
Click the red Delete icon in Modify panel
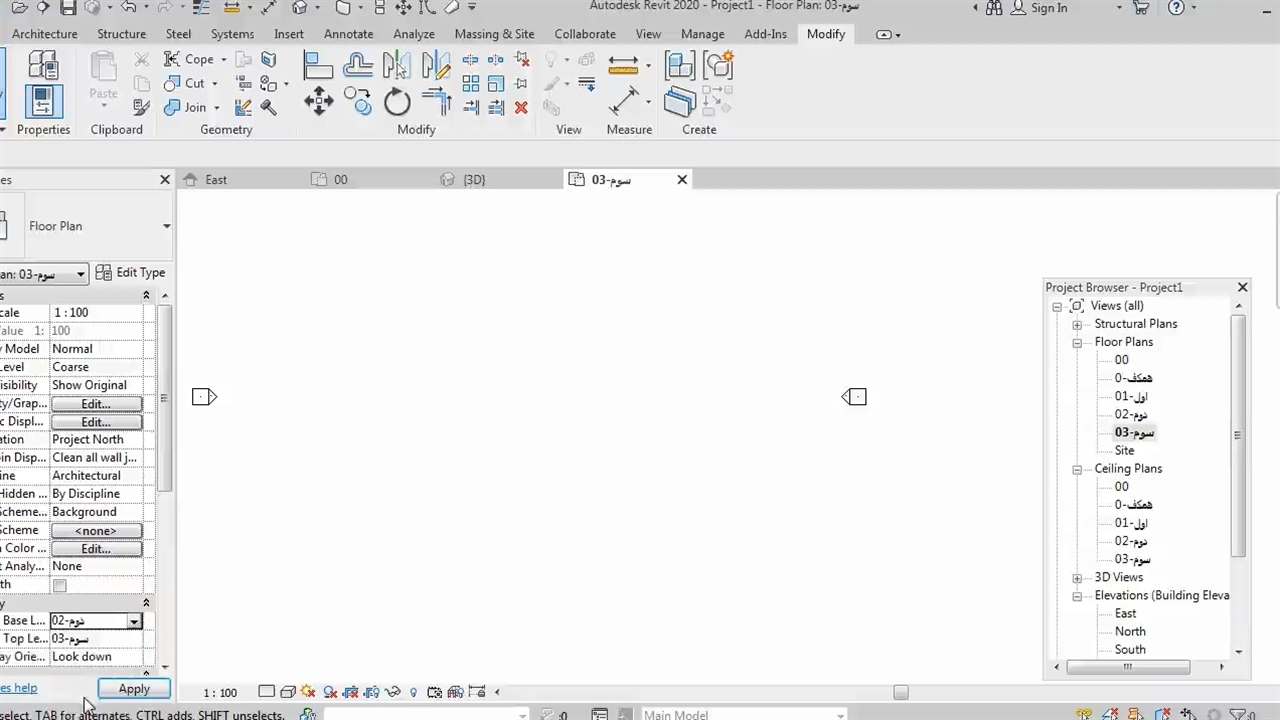[521, 108]
